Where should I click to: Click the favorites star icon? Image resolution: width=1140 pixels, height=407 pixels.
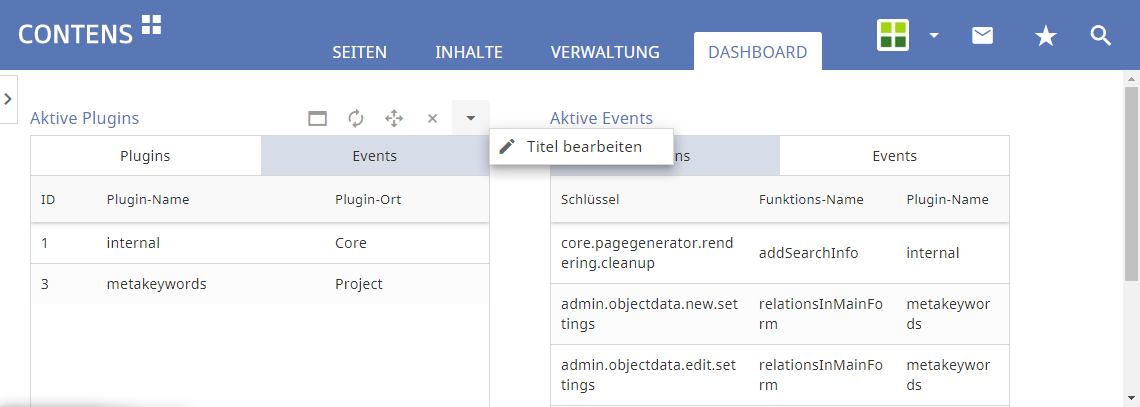pos(1045,36)
